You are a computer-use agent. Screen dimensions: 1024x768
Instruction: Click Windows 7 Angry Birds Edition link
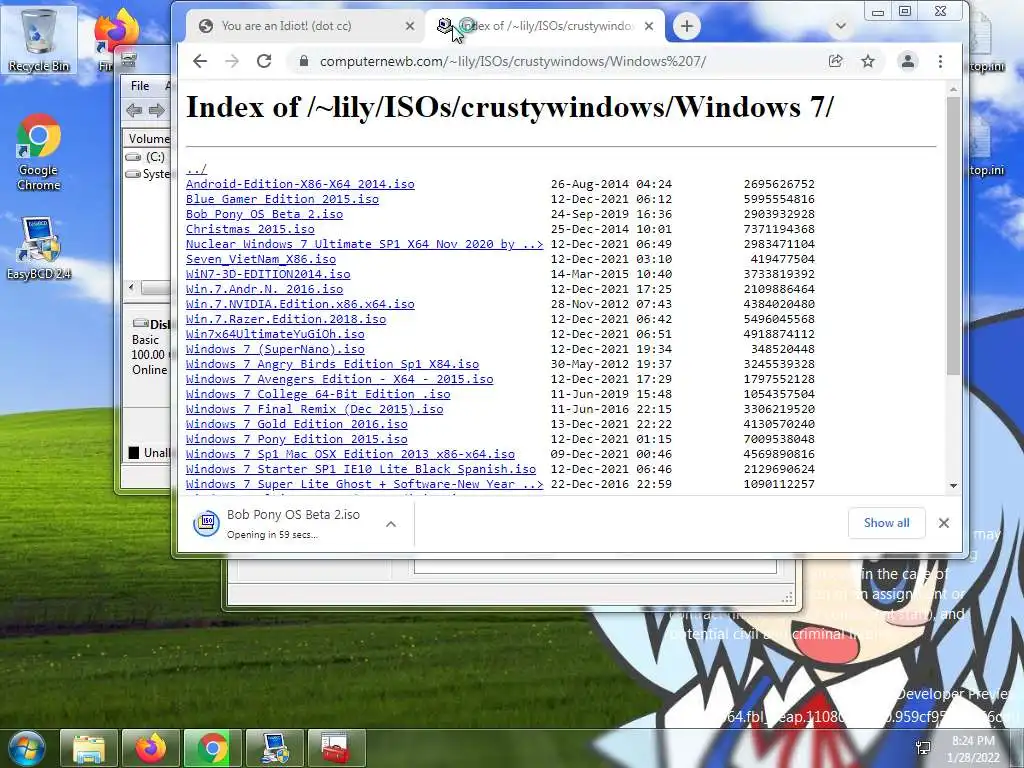[332, 364]
